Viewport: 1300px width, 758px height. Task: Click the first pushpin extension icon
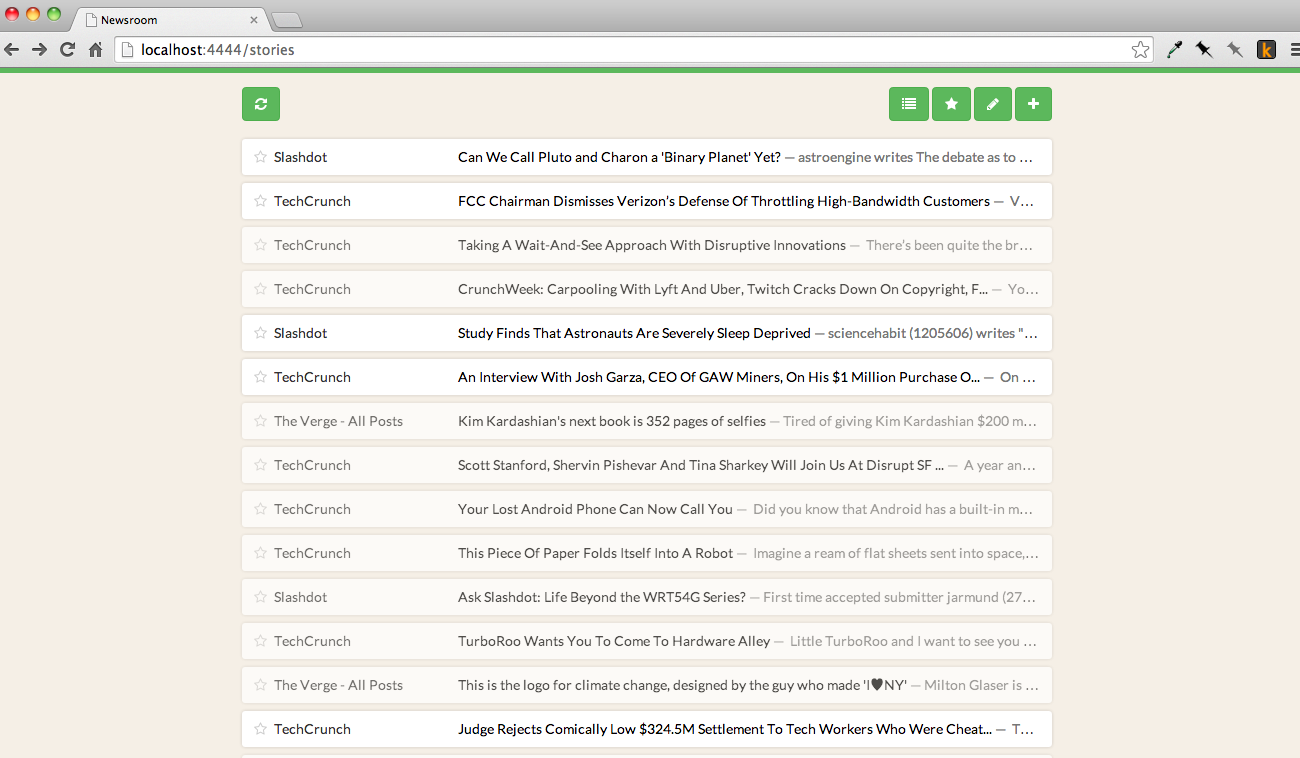click(1204, 49)
